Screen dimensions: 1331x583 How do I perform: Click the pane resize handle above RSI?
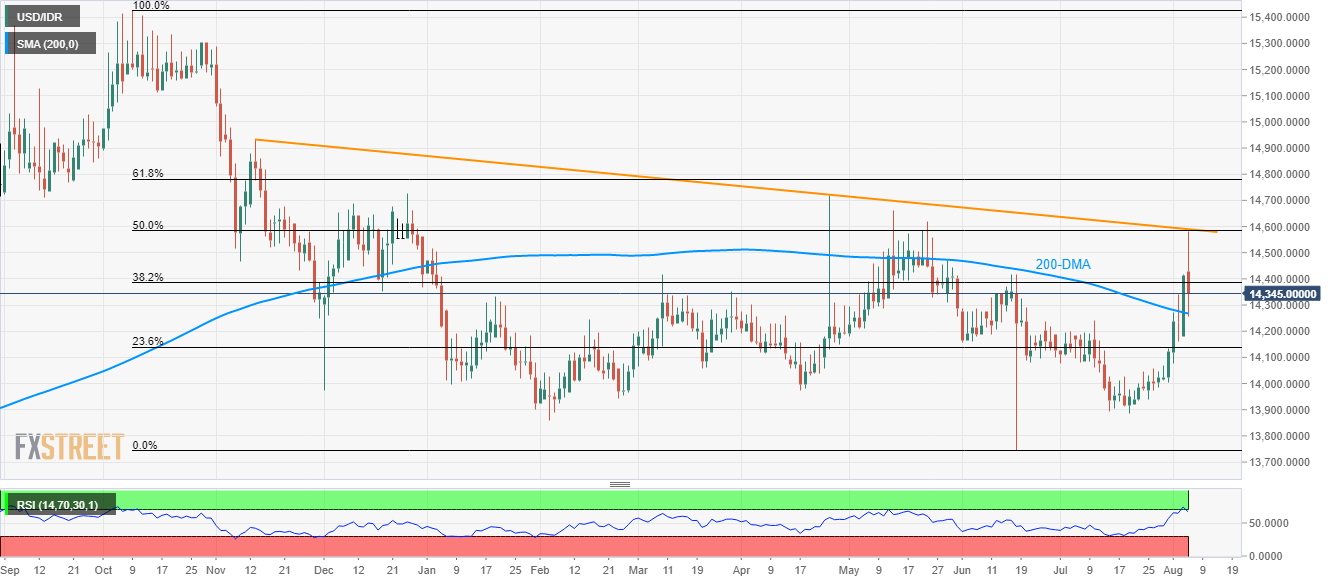[x=620, y=485]
